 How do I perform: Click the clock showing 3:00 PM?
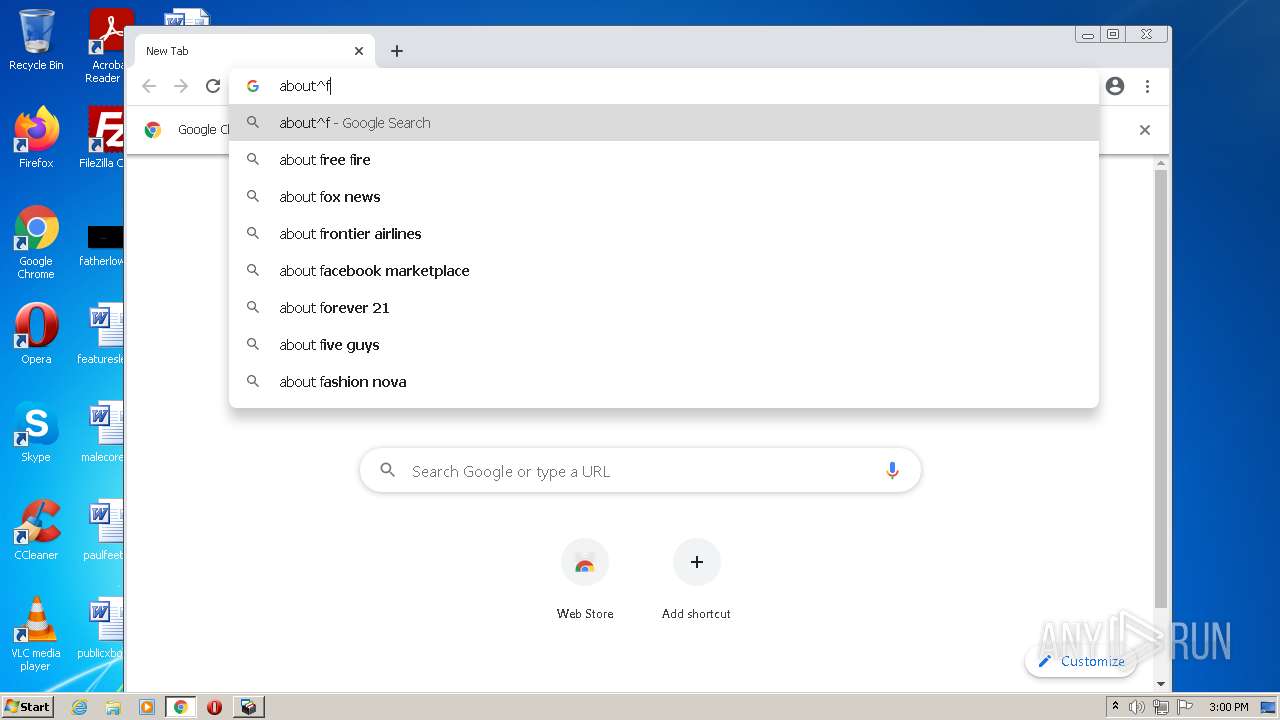[1228, 707]
